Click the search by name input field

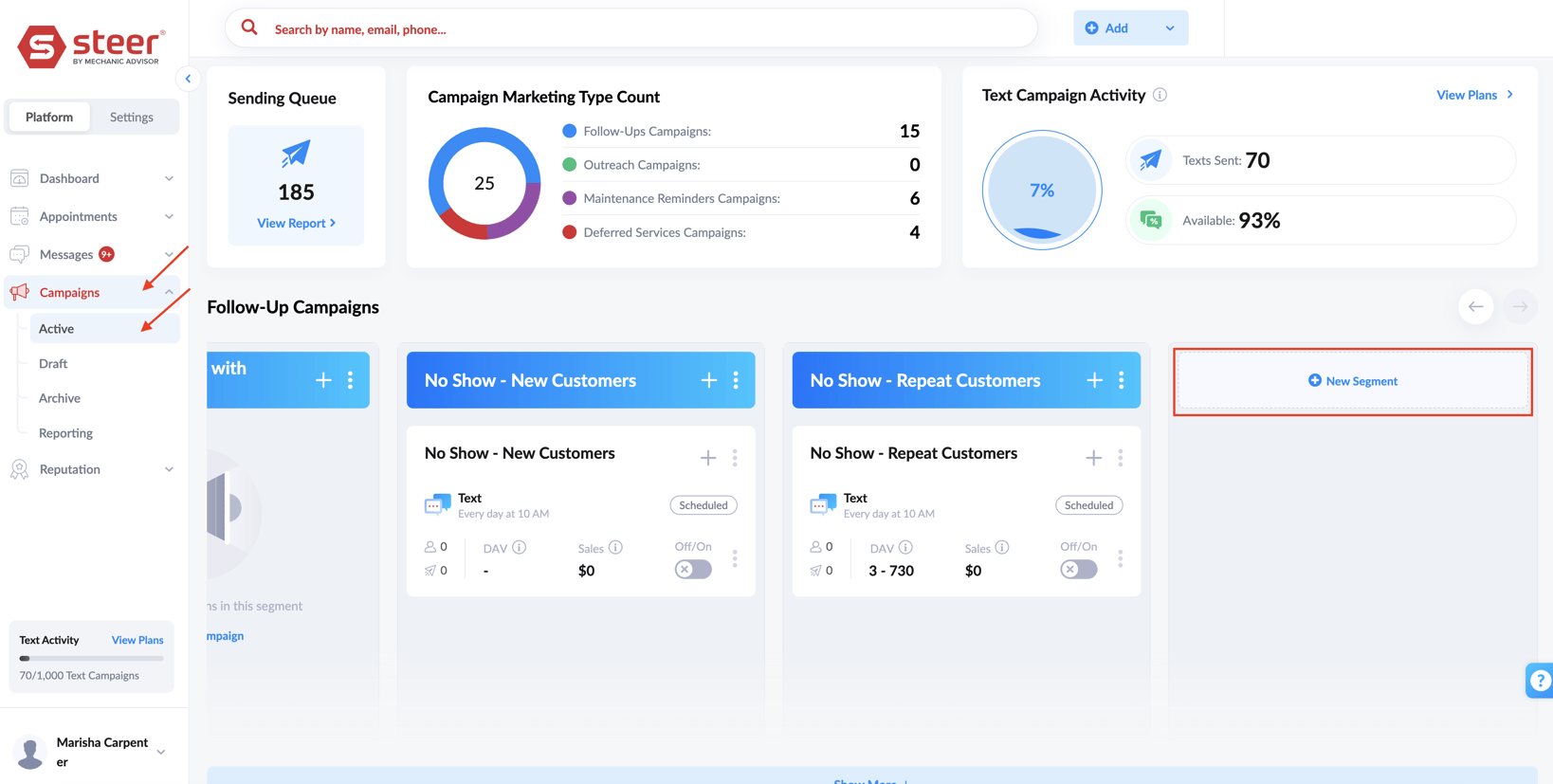[x=645, y=29]
